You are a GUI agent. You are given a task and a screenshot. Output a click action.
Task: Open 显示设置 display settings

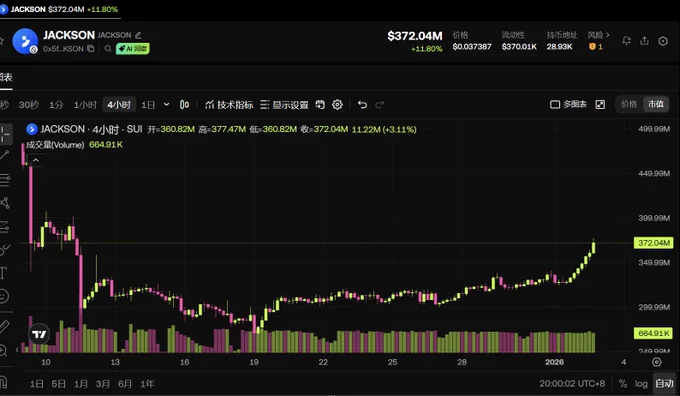pyautogui.click(x=284, y=105)
